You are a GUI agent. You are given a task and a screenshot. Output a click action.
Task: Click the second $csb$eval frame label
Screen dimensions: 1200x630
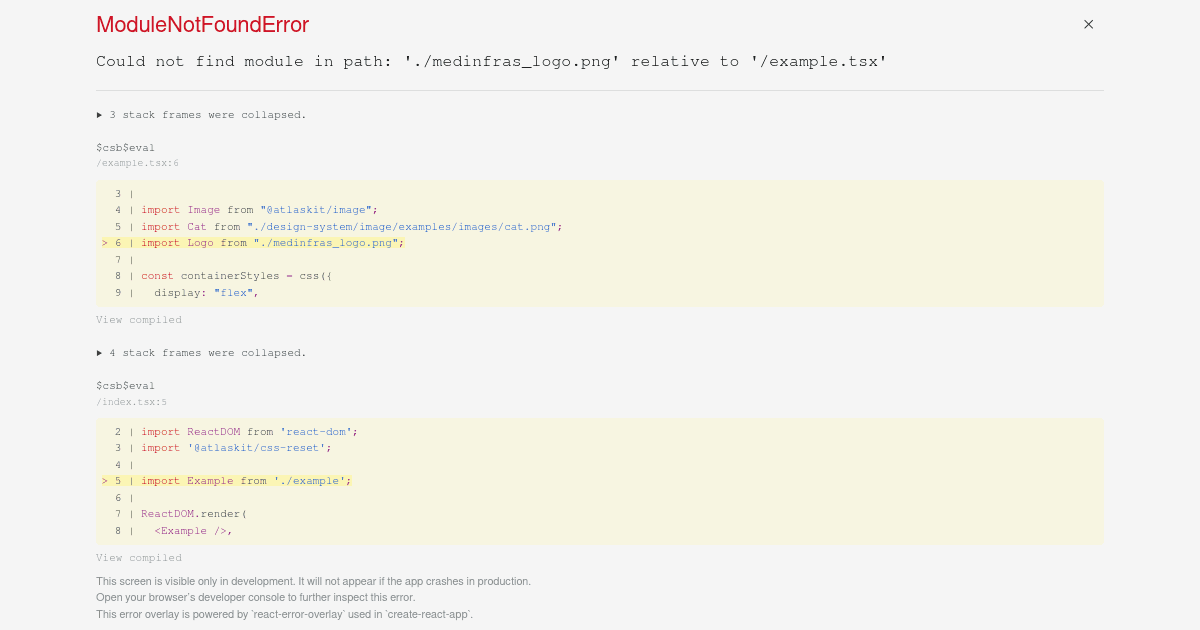(125, 385)
